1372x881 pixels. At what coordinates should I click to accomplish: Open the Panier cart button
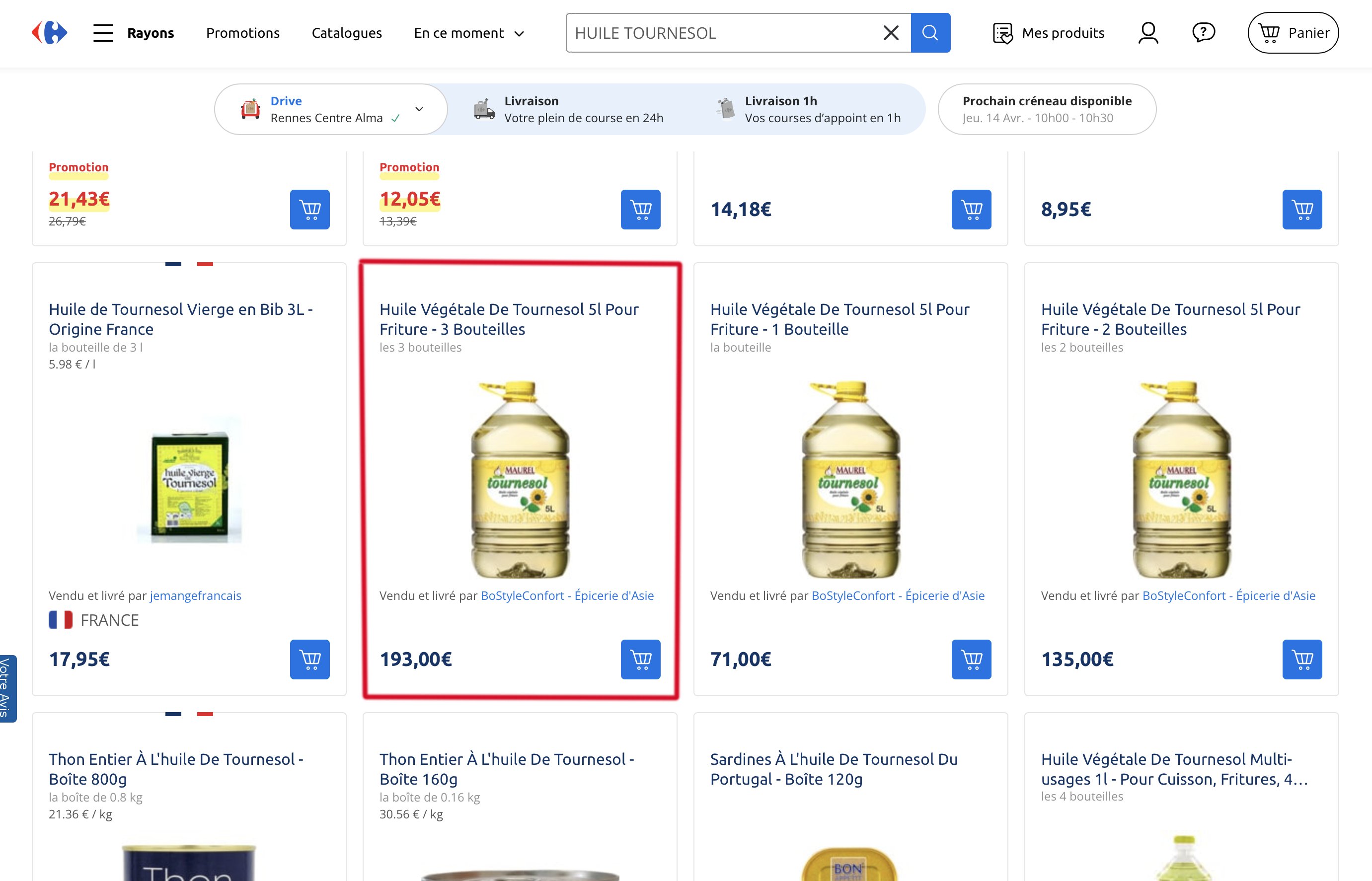1293,33
